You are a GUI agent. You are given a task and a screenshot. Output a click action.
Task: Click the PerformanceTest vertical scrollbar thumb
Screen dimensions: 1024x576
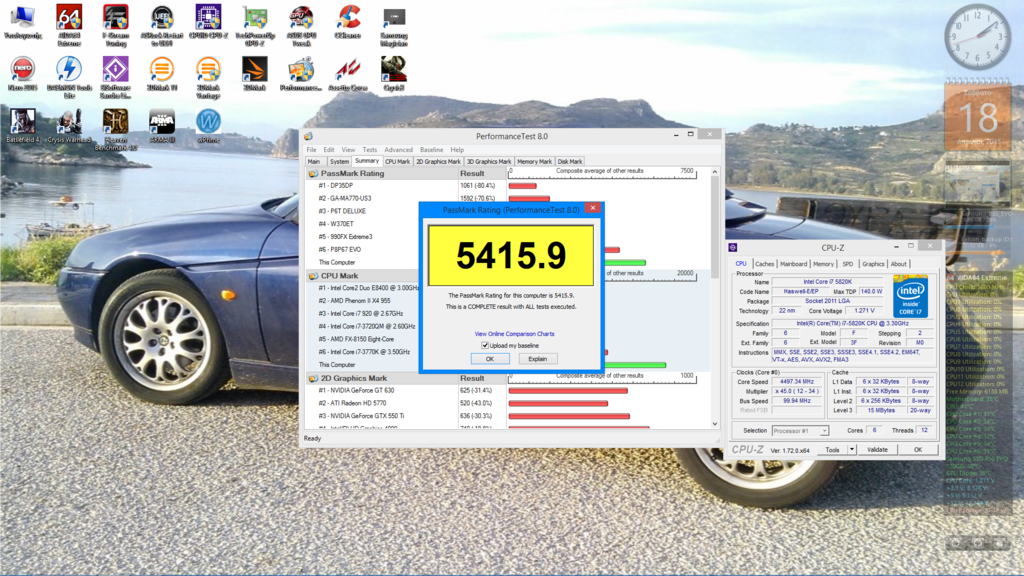[x=715, y=227]
